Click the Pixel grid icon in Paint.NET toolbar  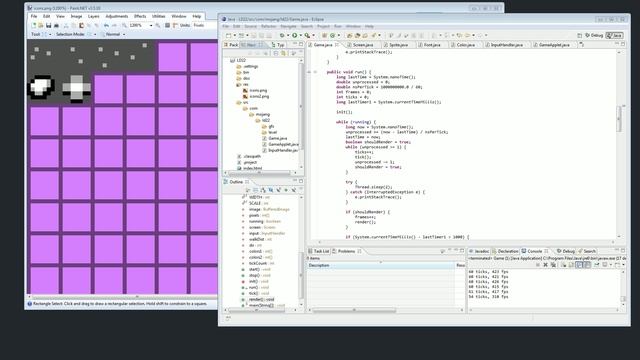click(x=167, y=25)
